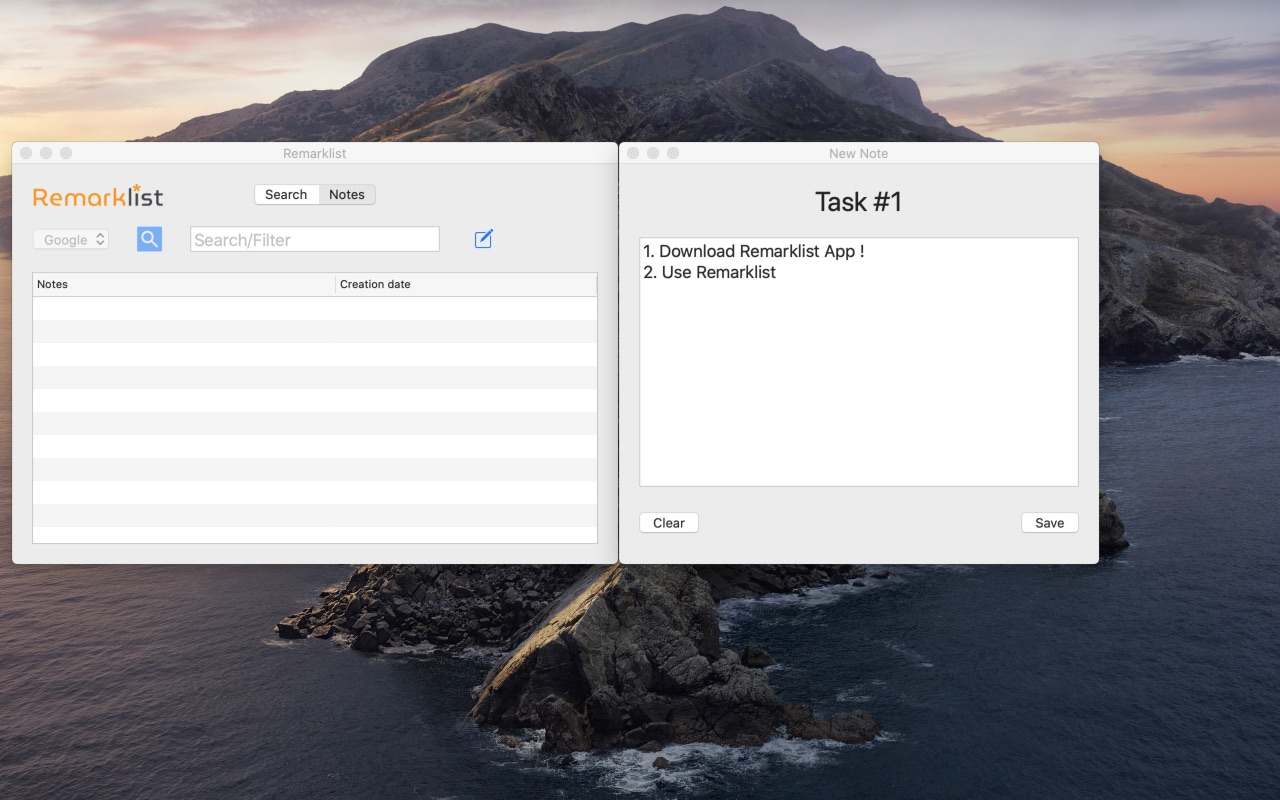Click the Creation date column header
The height and width of the screenshot is (800, 1280).
point(466,284)
